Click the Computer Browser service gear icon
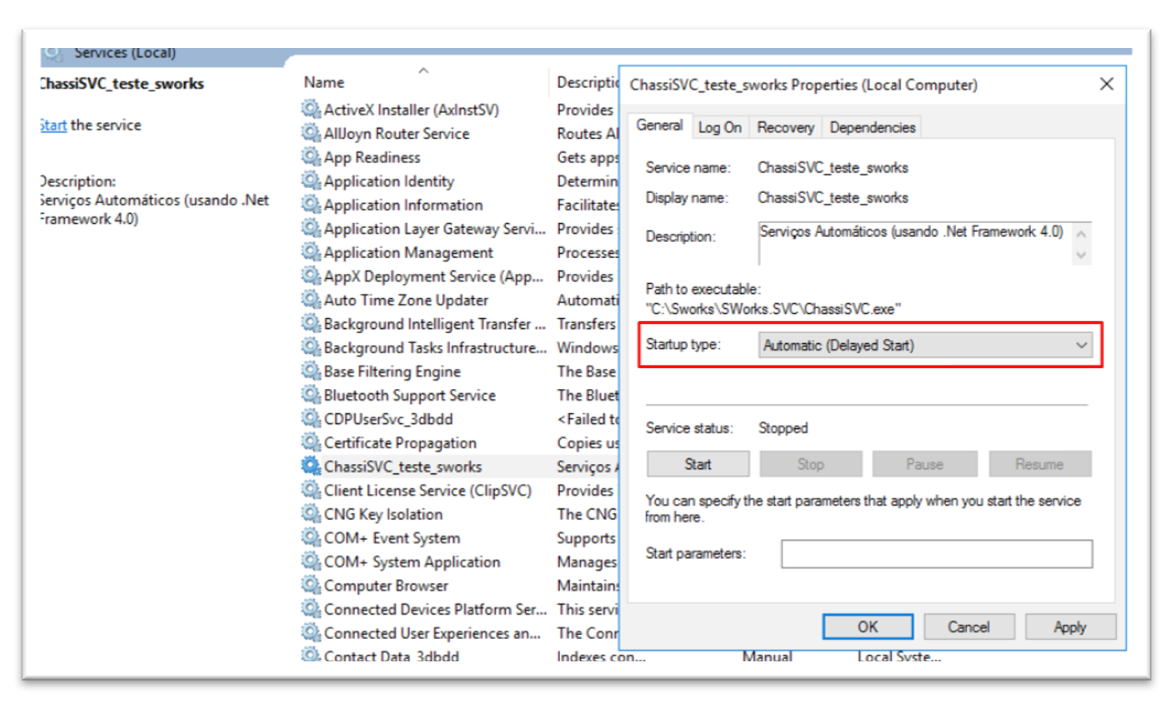Screen dimensions: 1174x703 [311, 585]
